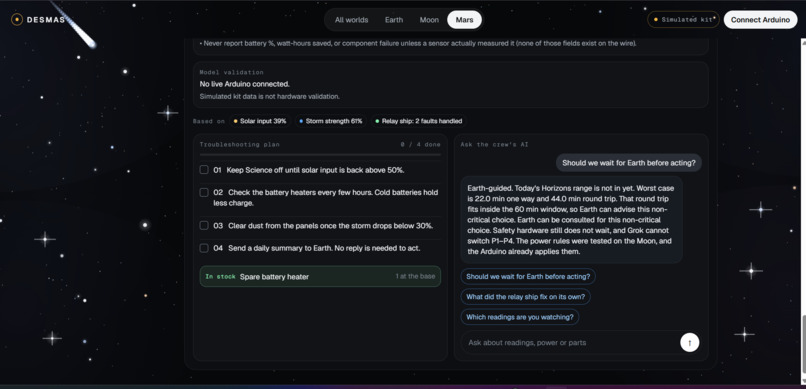The width and height of the screenshot is (806, 389).
Task: Click the '1 at the base' text
Action: tap(415, 276)
